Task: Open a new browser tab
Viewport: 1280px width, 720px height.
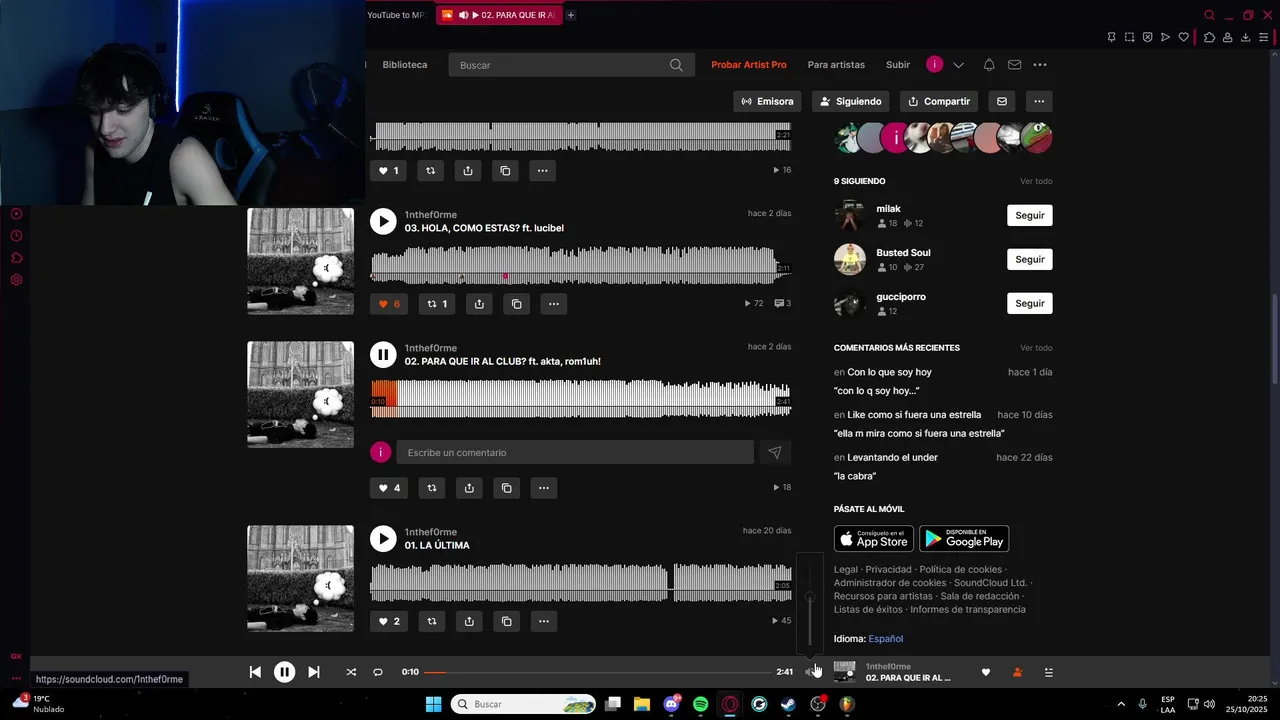Action: click(571, 15)
